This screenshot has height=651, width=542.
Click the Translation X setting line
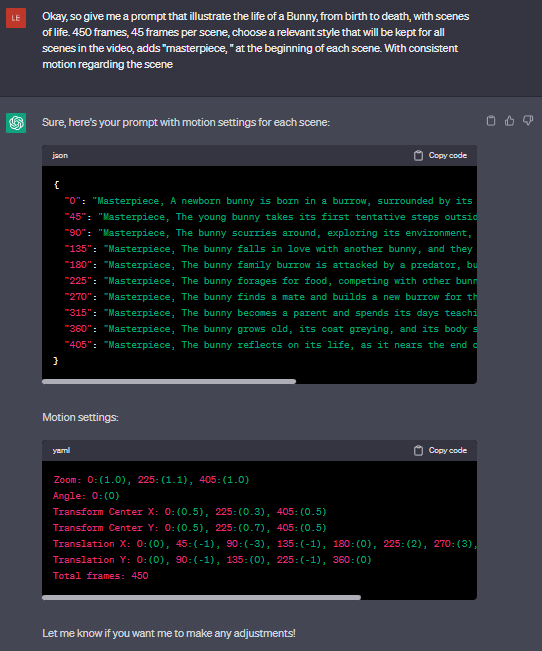click(265, 544)
